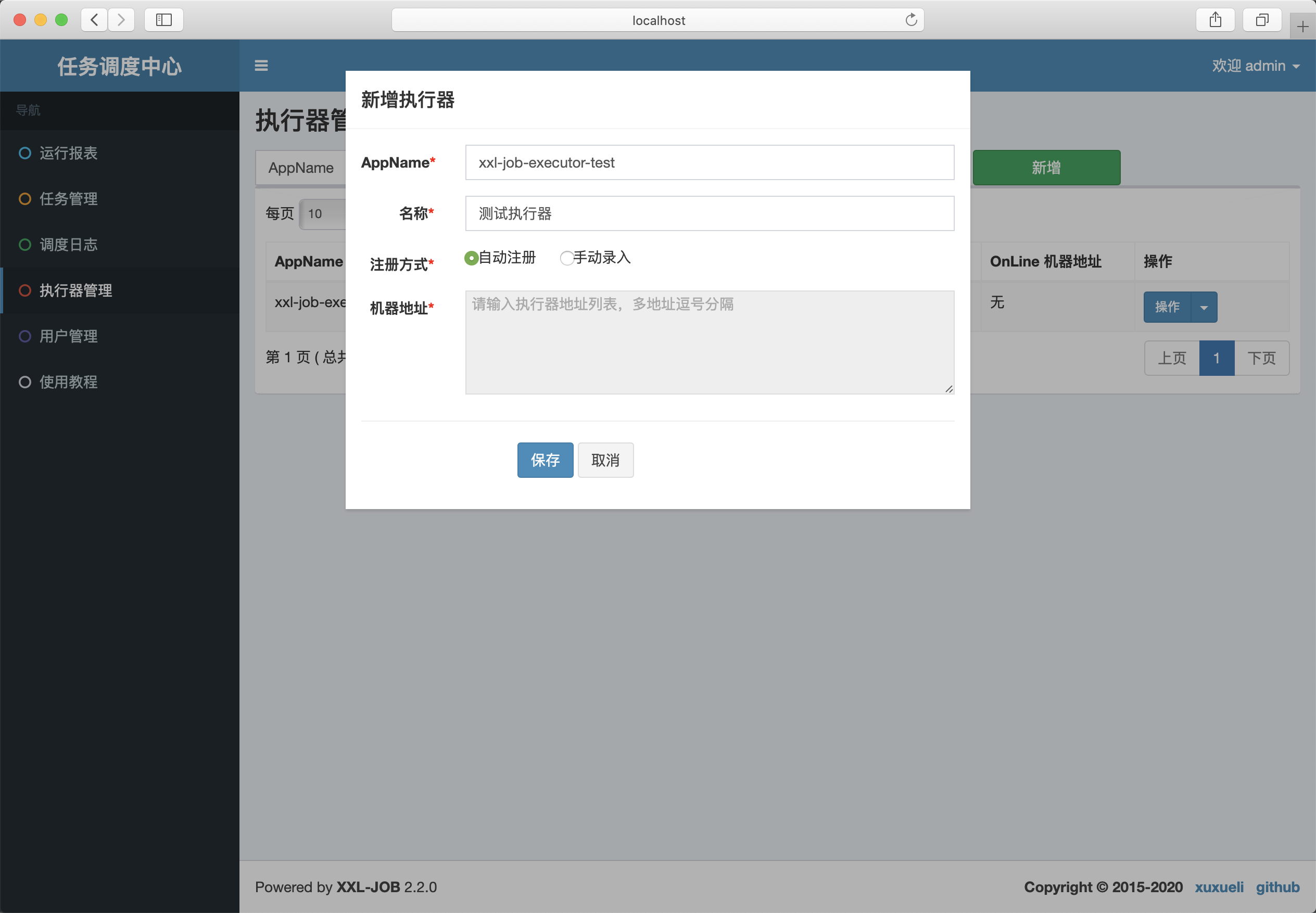Viewport: 1316px width, 913px height.
Task: Open the 欢迎 admin user dropdown
Action: (x=1255, y=66)
